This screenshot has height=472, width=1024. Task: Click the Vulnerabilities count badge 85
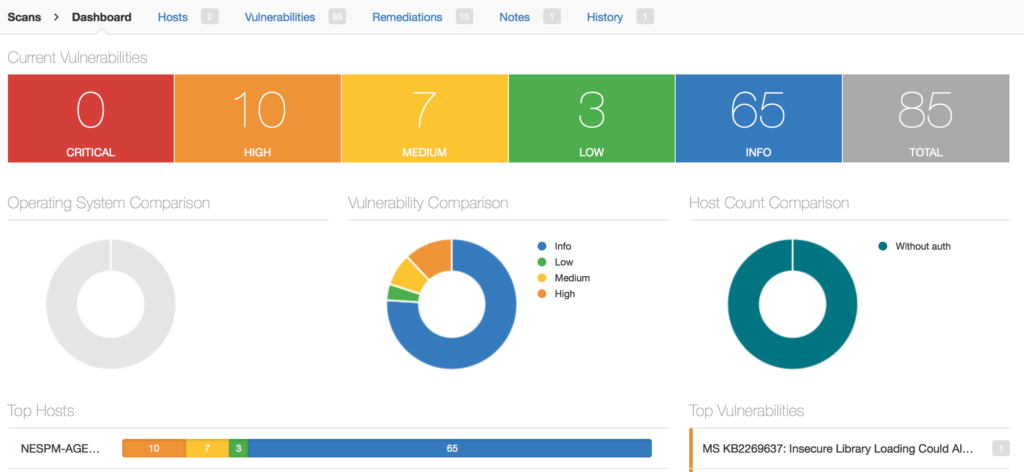pos(337,17)
